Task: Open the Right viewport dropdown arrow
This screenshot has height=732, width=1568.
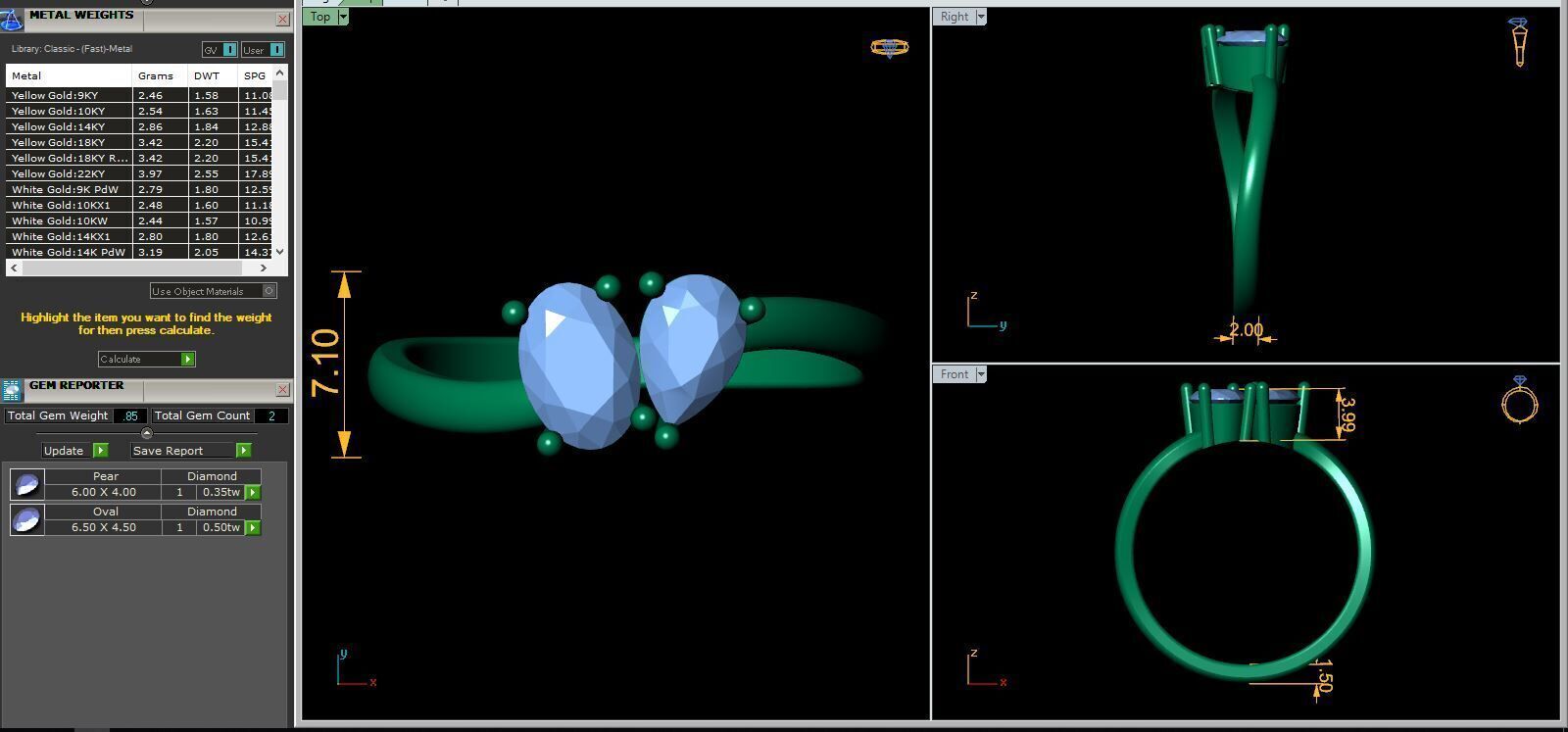Action: coord(980,17)
